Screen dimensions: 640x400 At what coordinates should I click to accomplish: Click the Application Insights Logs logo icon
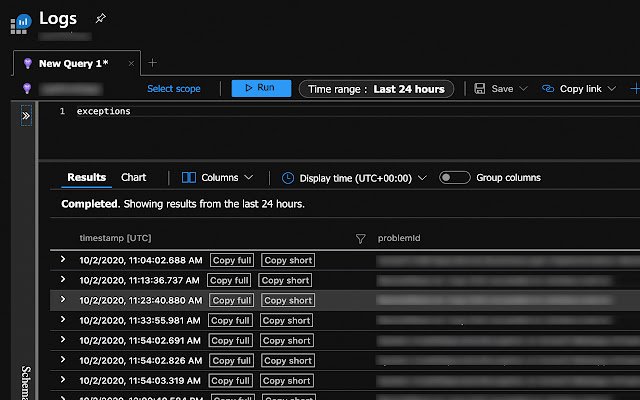pos(21,24)
